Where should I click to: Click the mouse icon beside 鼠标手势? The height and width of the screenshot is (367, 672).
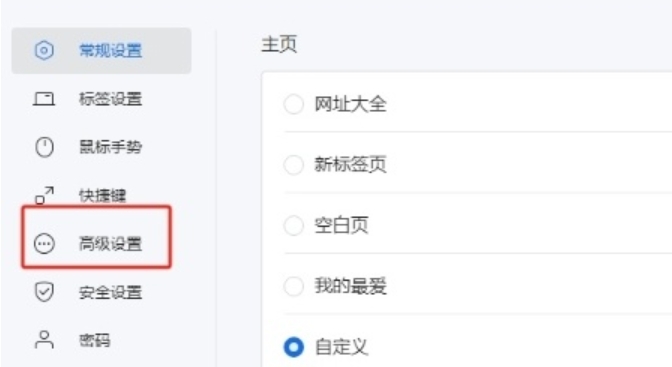tap(44, 147)
